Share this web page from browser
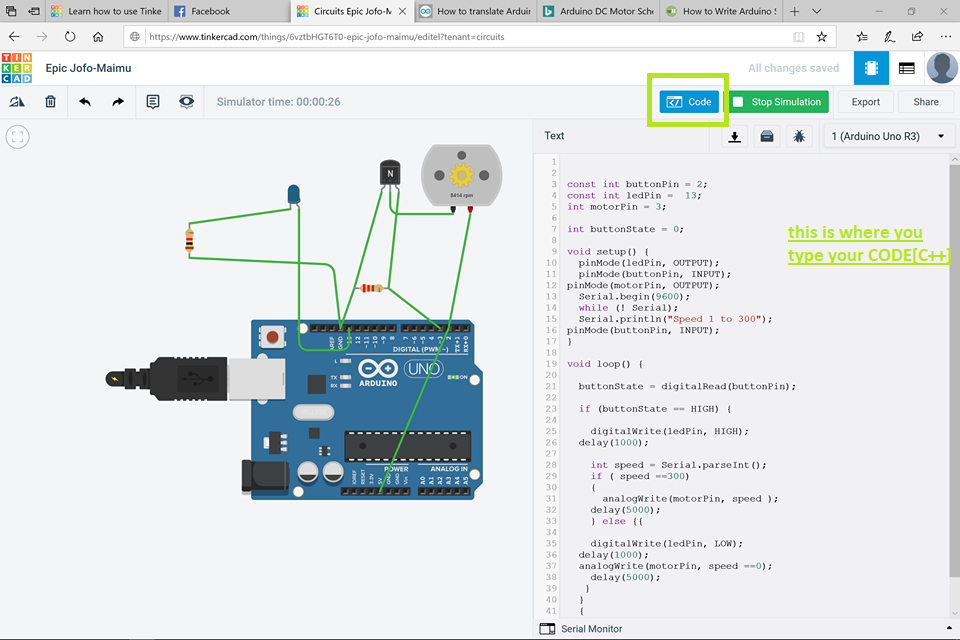This screenshot has height=640, width=960. [x=917, y=37]
